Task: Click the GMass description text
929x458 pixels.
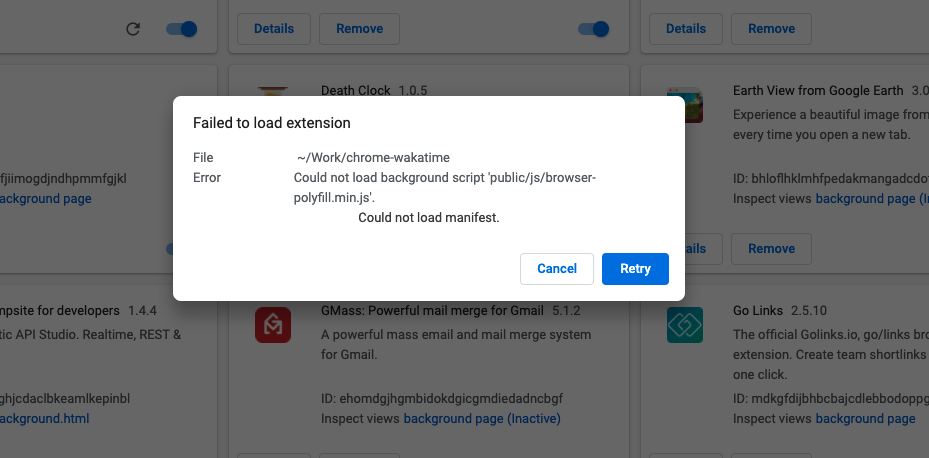Action: point(456,345)
